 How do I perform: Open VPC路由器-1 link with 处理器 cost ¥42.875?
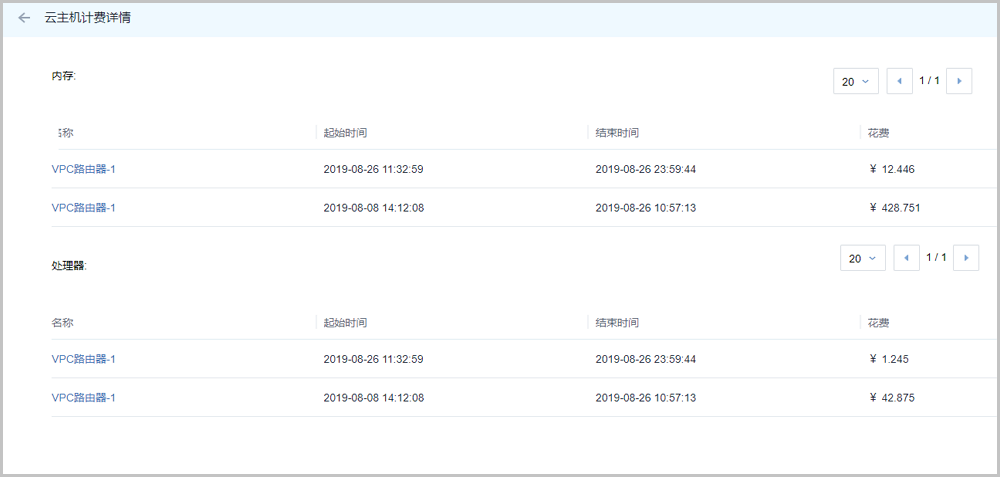coord(84,398)
